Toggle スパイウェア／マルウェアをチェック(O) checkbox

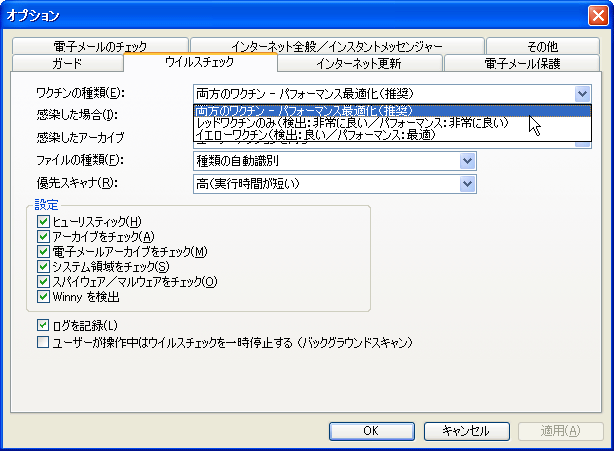click(x=43, y=281)
